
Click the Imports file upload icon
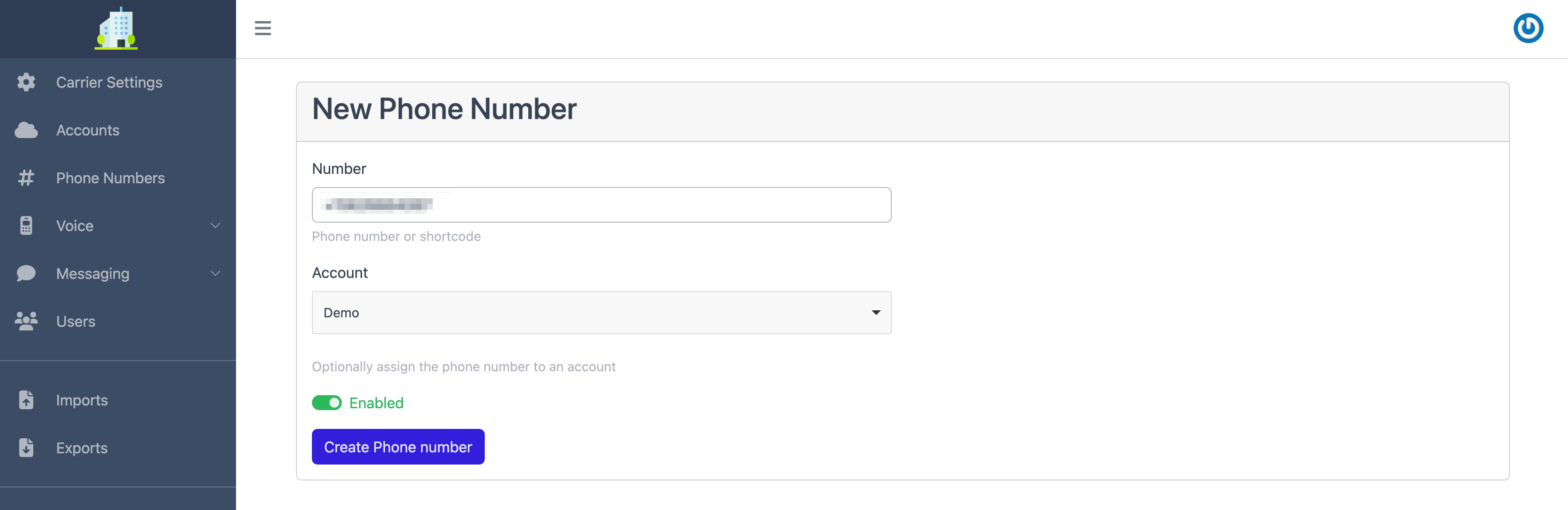click(26, 400)
